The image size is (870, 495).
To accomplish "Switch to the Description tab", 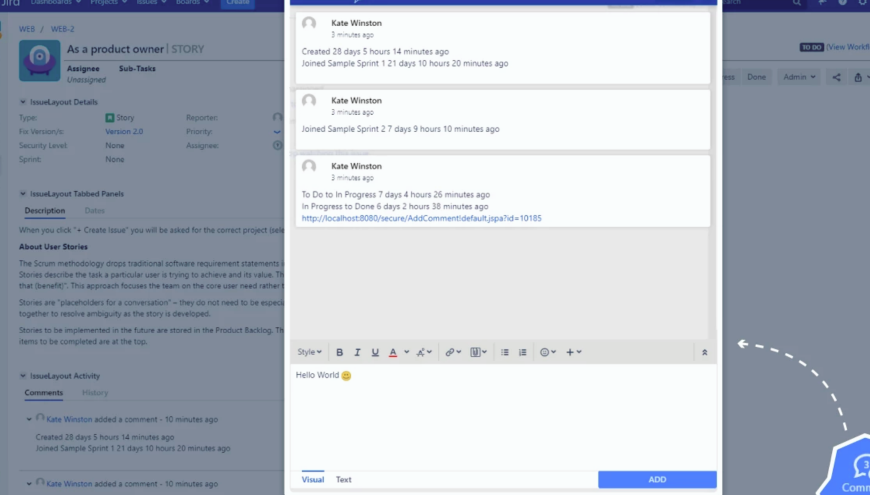I will [45, 211].
